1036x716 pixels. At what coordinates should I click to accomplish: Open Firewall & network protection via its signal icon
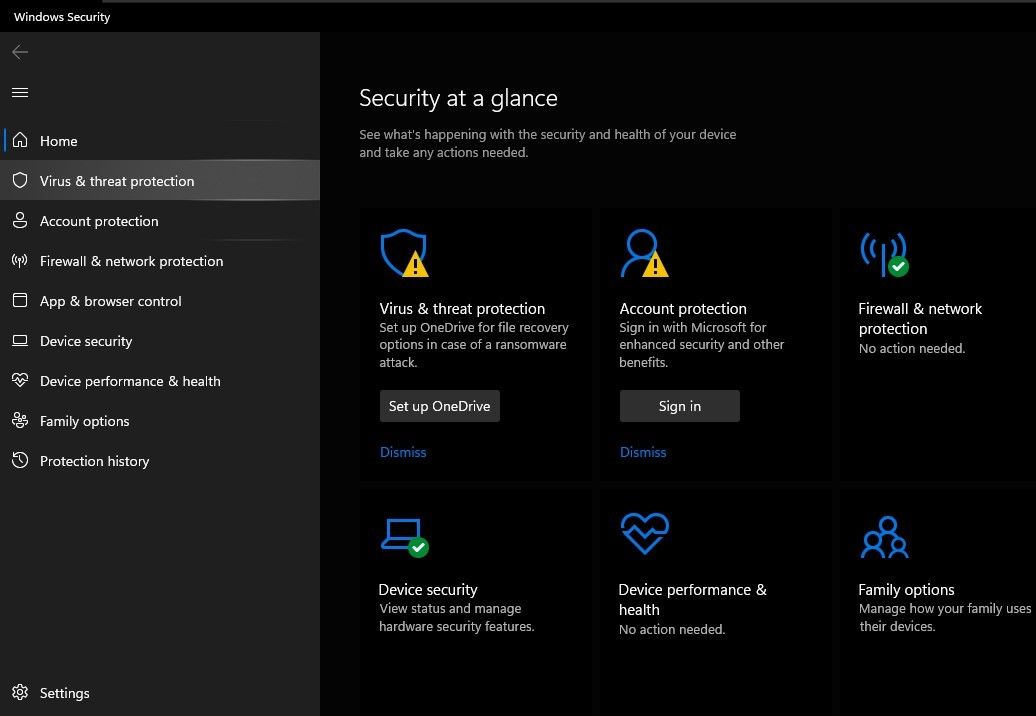tap(883, 252)
